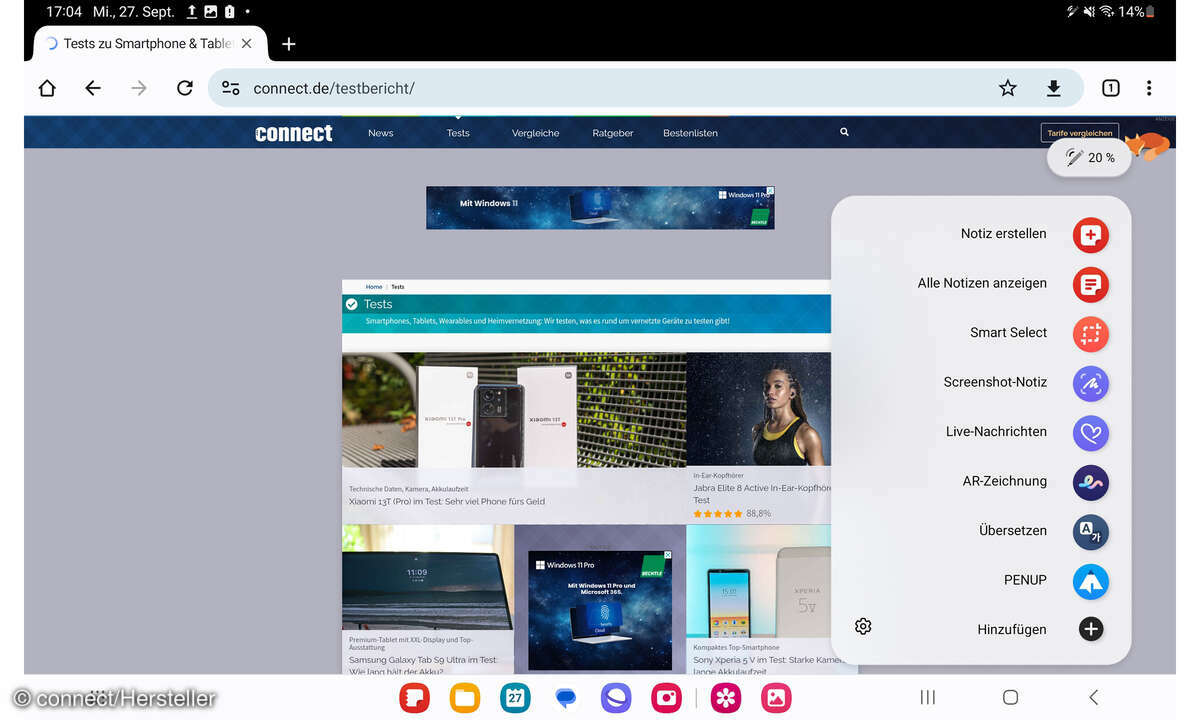Tap the S Pen 20 % battery bubble

(x=1089, y=158)
